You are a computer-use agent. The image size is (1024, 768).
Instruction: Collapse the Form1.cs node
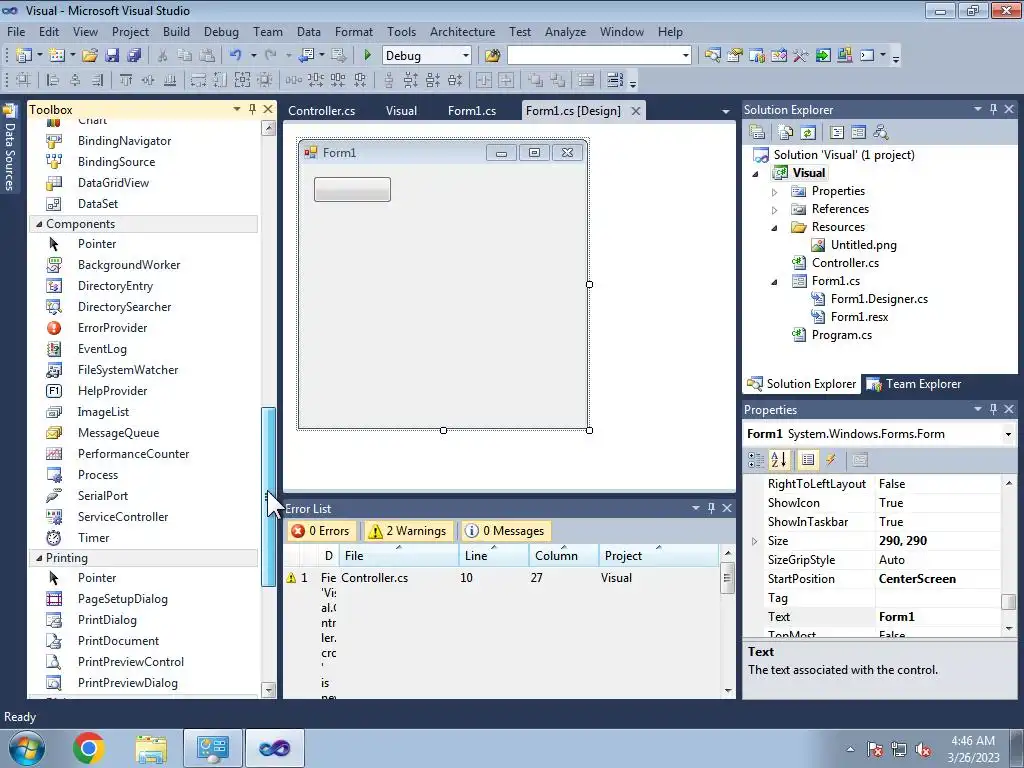pyautogui.click(x=775, y=282)
